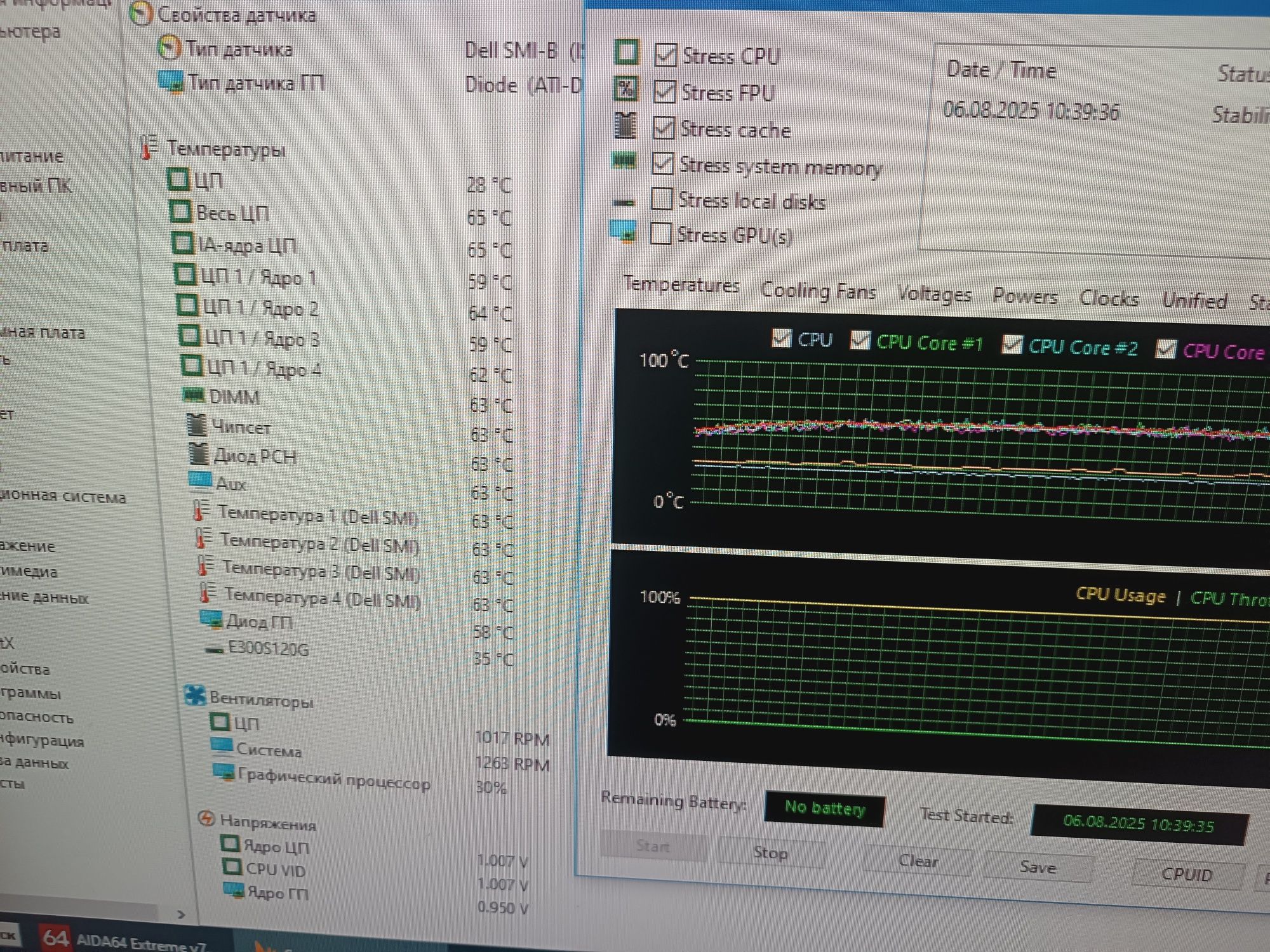Click the monitor icon beside Aux
The image size is (1270, 952).
[201, 481]
